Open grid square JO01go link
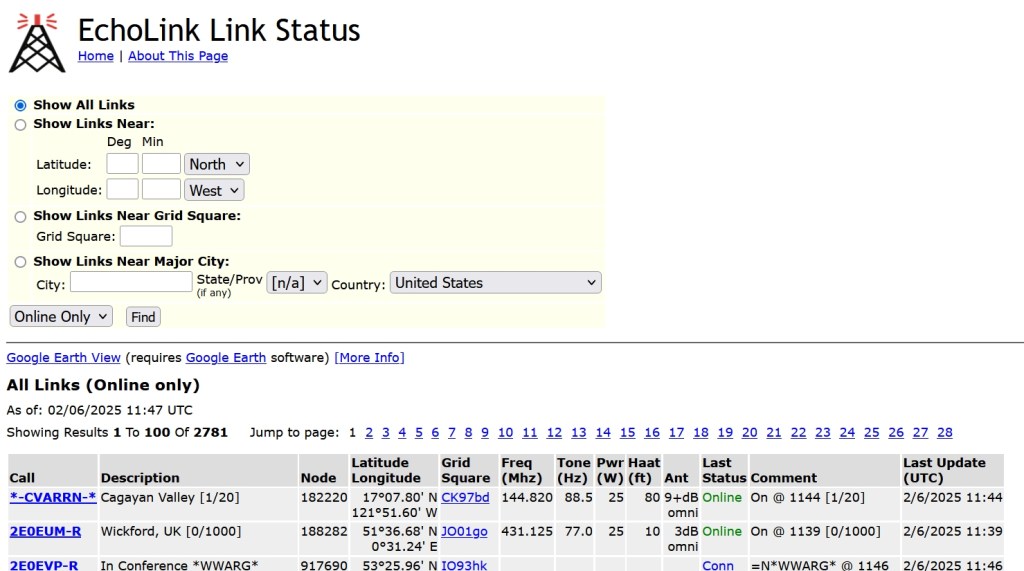Viewport: 1024px width, 571px height. (x=464, y=531)
